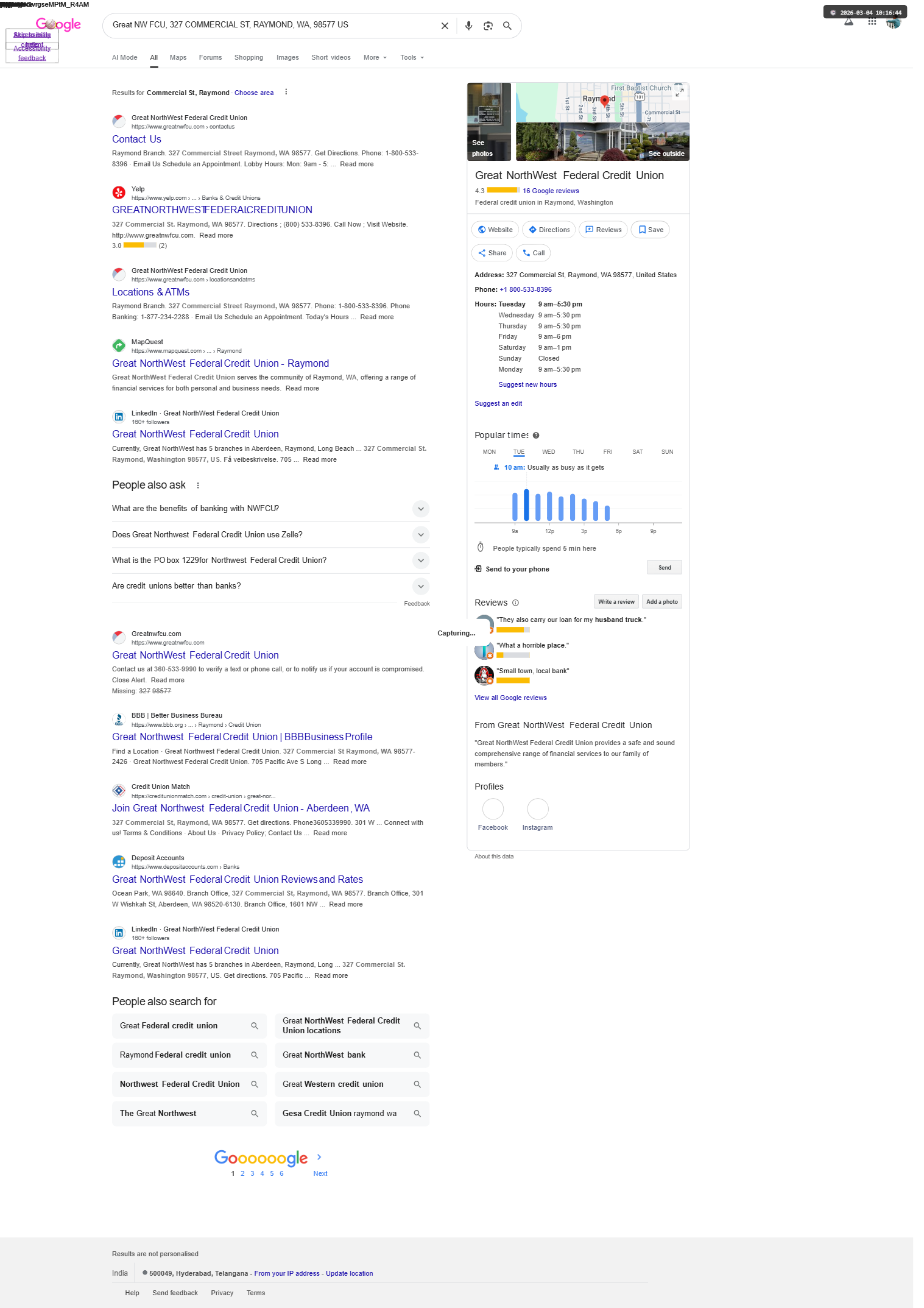Screen dimensions: 924x1308
Task: Save the place with Save button
Action: tap(651, 230)
